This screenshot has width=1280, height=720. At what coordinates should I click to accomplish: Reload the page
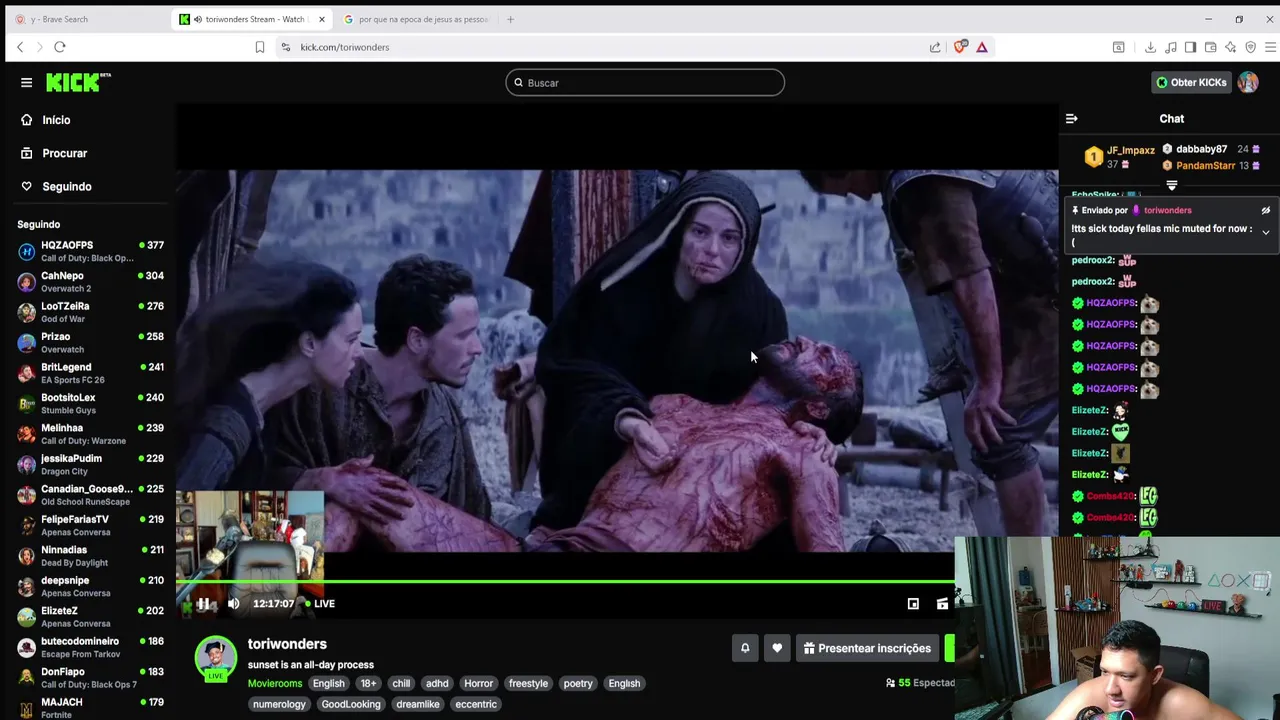click(x=60, y=47)
